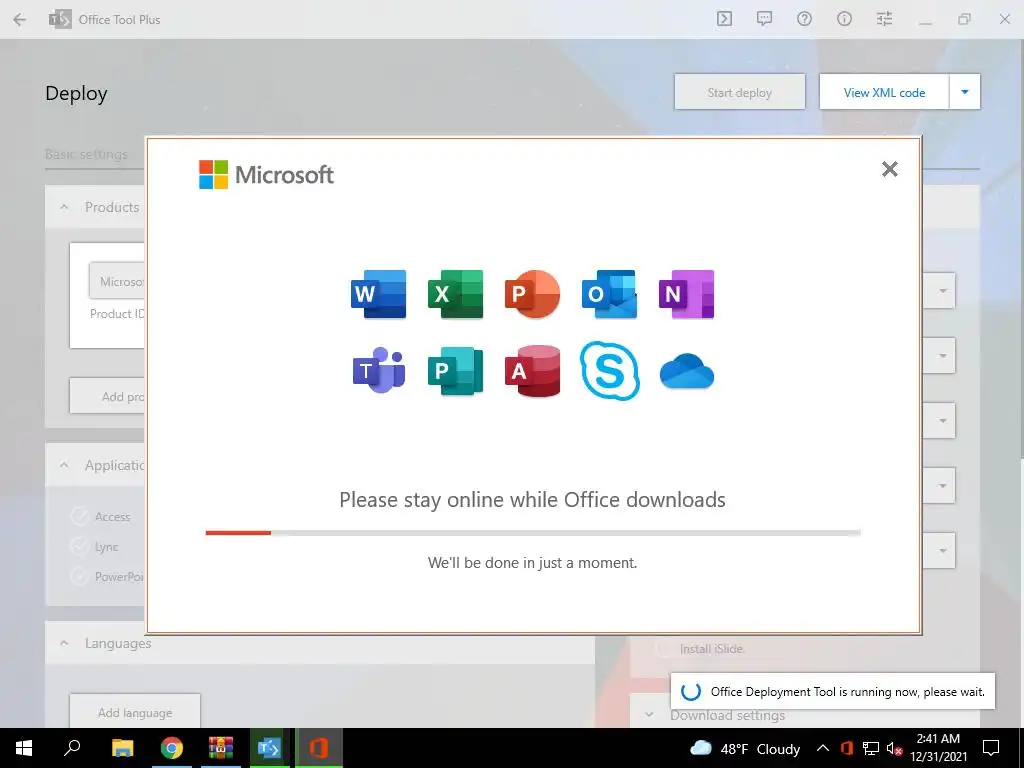This screenshot has height=768, width=1024.
Task: Click the OneNote icon in the installer dialog
Action: tap(686, 294)
